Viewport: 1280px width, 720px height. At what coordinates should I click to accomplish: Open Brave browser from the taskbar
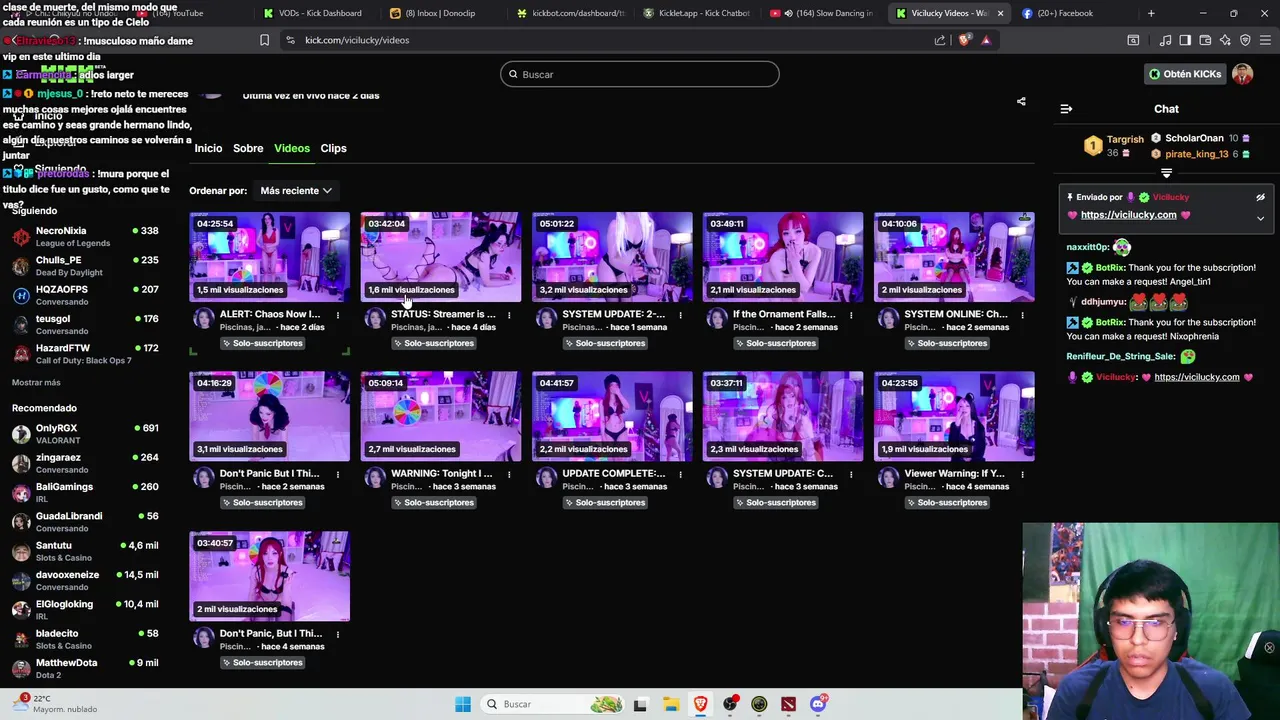coord(701,704)
